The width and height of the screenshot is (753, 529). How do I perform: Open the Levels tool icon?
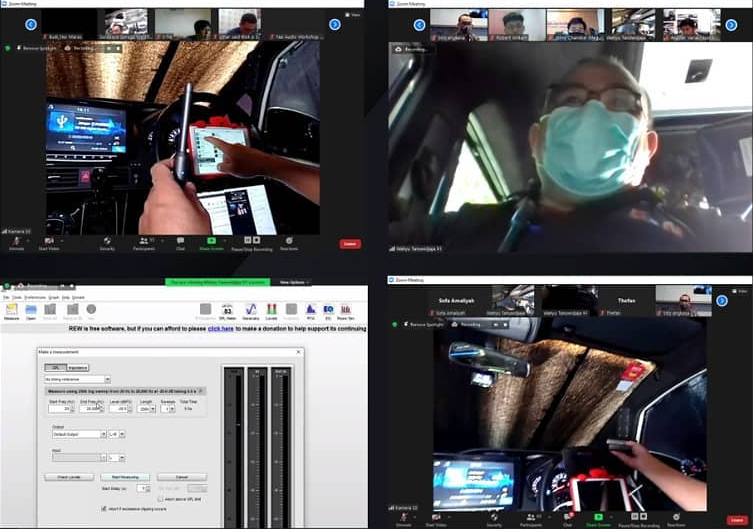270,311
